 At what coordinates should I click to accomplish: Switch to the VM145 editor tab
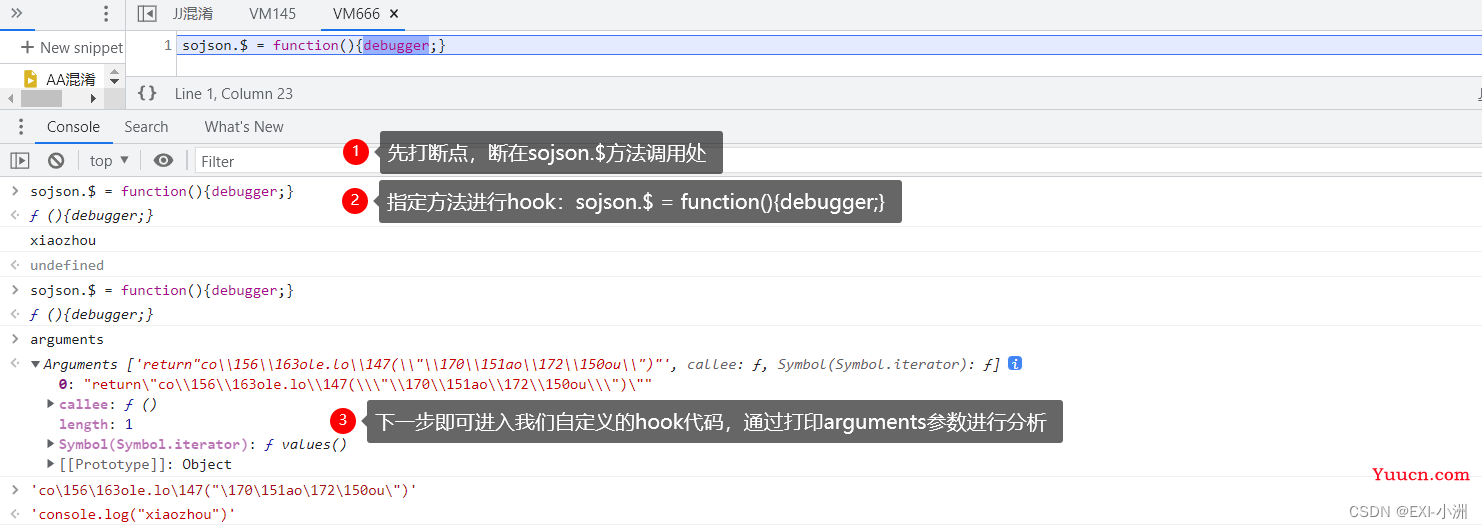pos(273,14)
